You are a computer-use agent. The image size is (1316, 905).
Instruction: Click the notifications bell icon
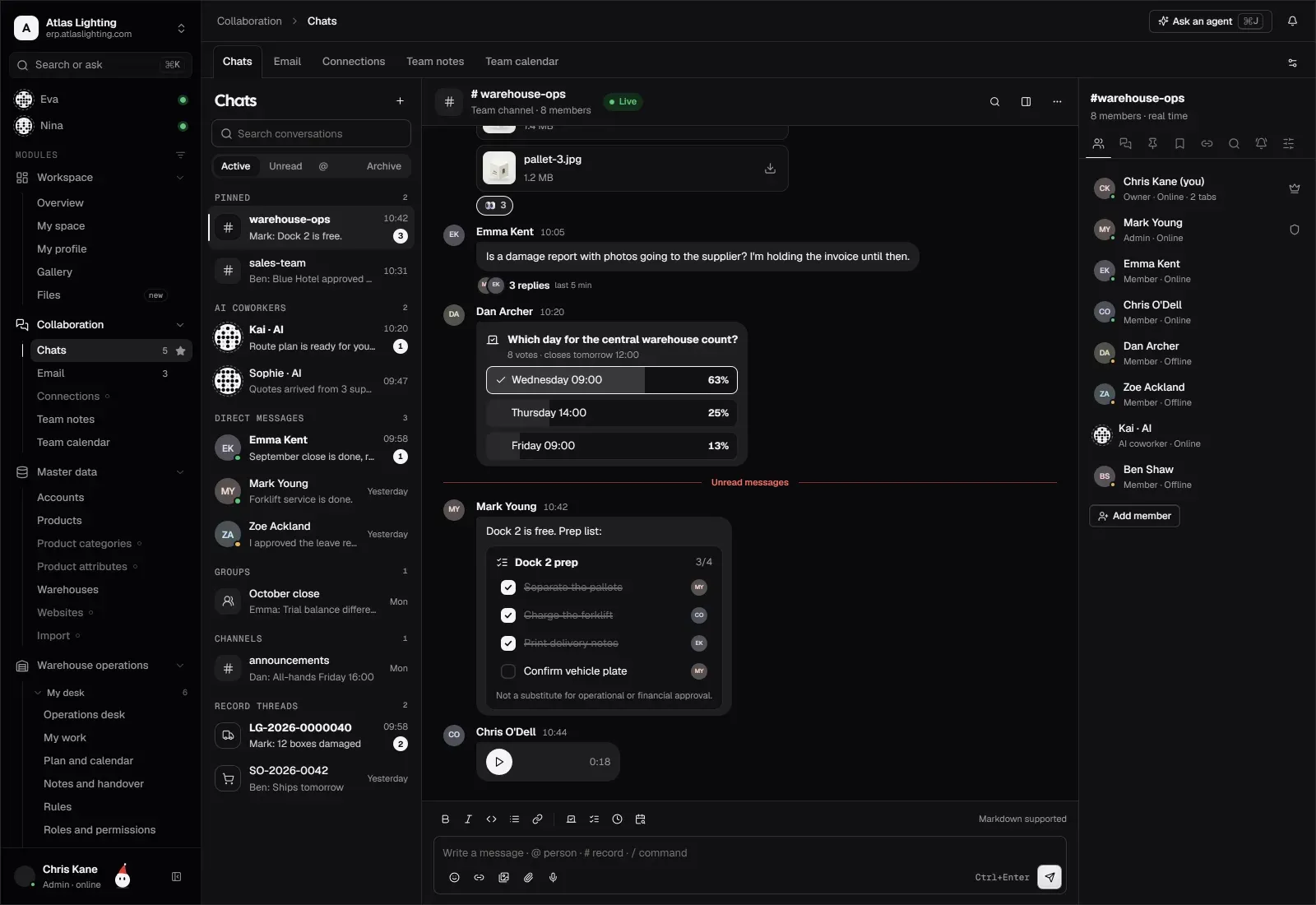pos(1292,21)
